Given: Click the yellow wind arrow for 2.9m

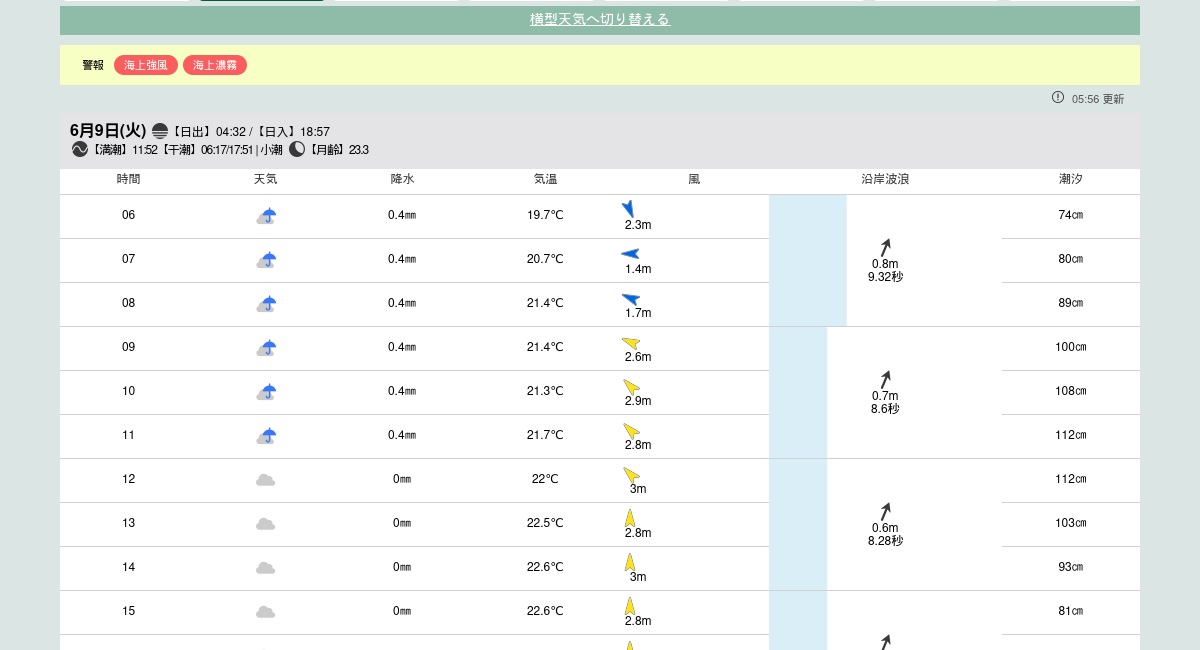Looking at the screenshot, I should (x=631, y=386).
